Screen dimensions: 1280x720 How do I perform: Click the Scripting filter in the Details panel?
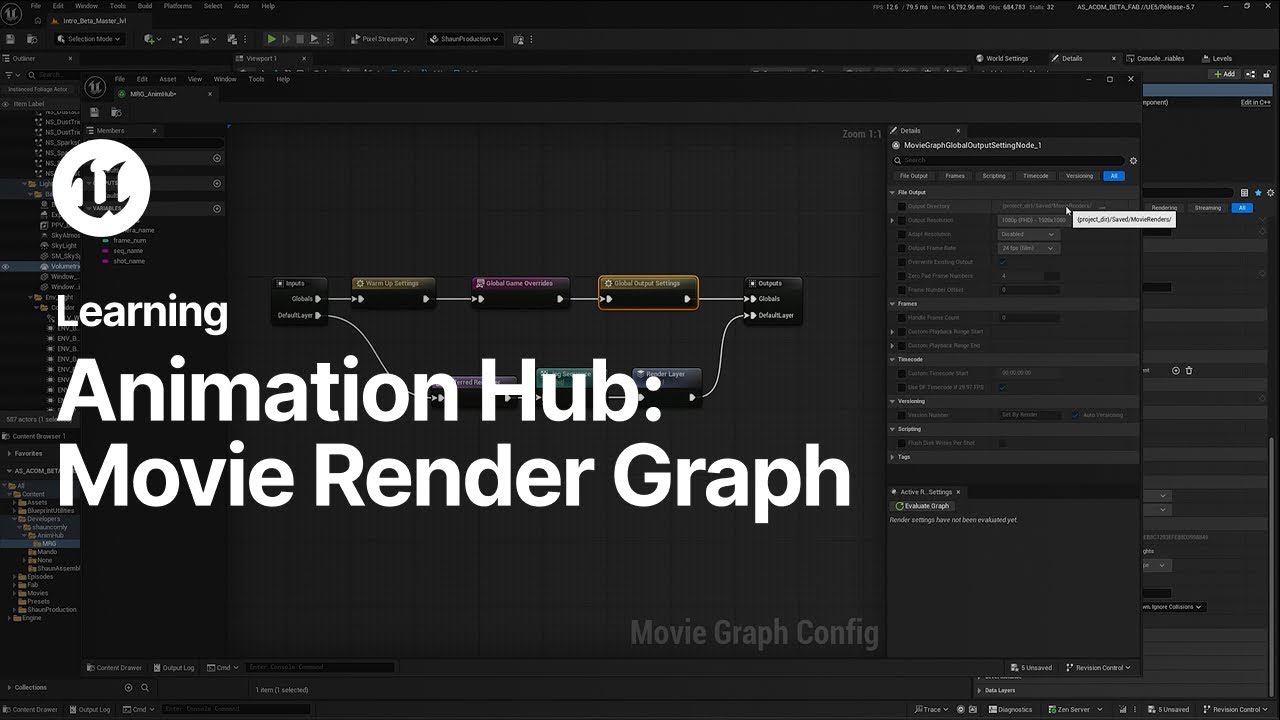tap(994, 176)
